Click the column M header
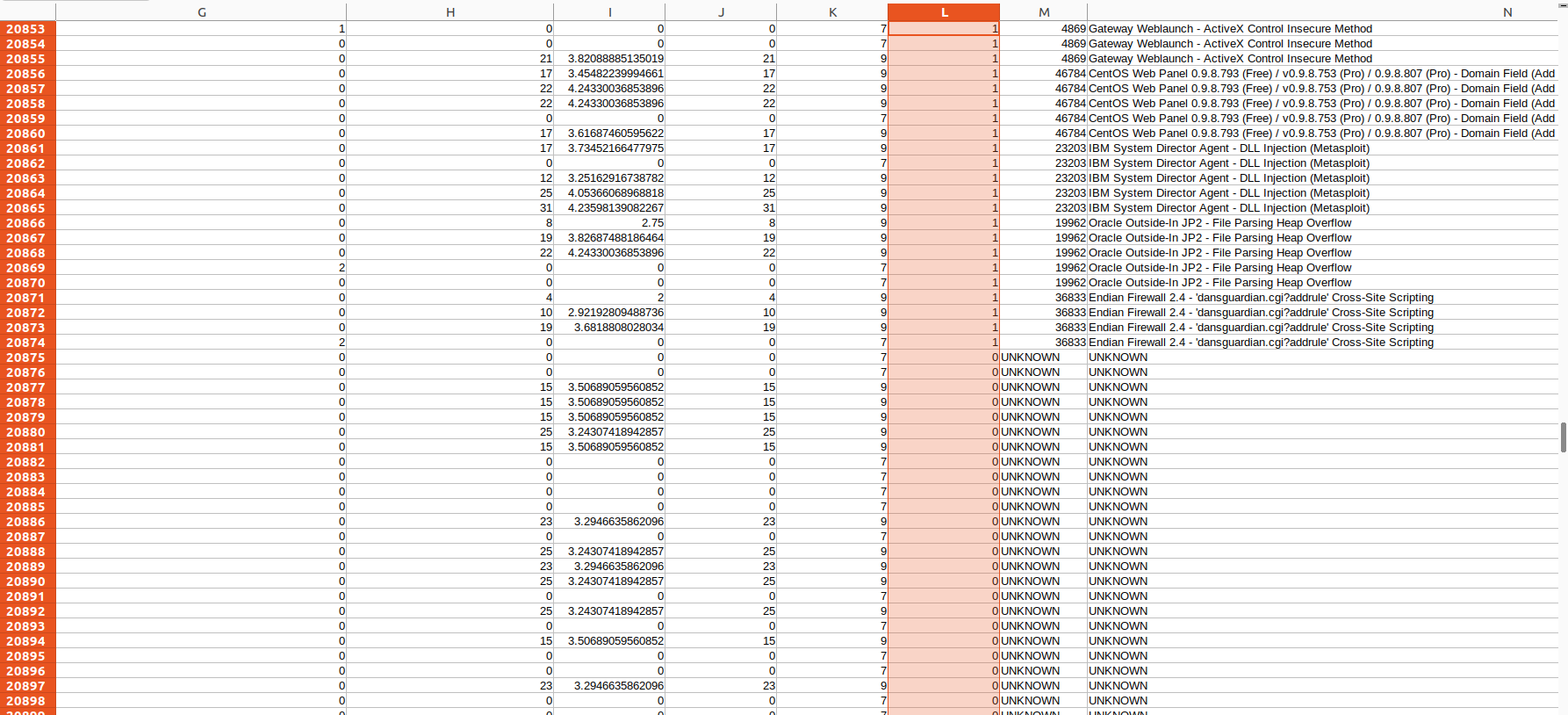This screenshot has height=715, width=1568. 1043,12
